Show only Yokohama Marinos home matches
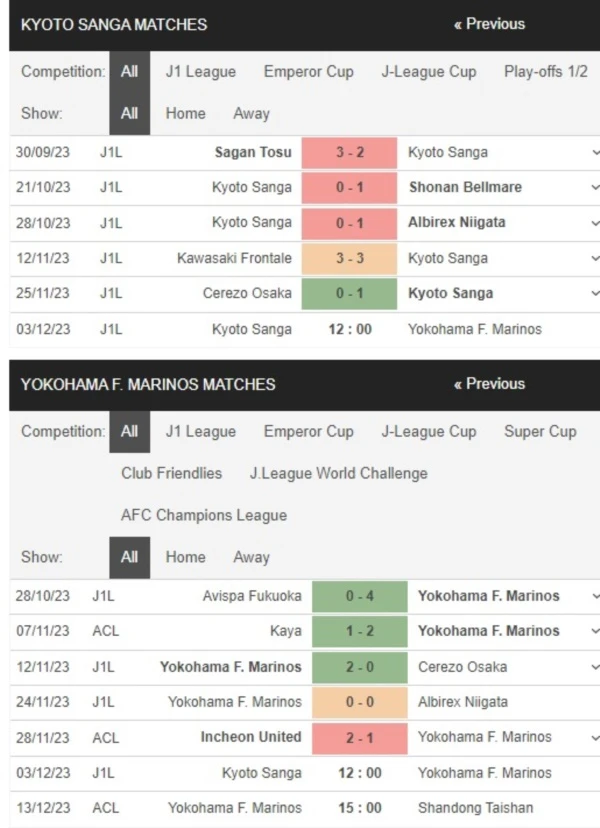 [x=185, y=557]
